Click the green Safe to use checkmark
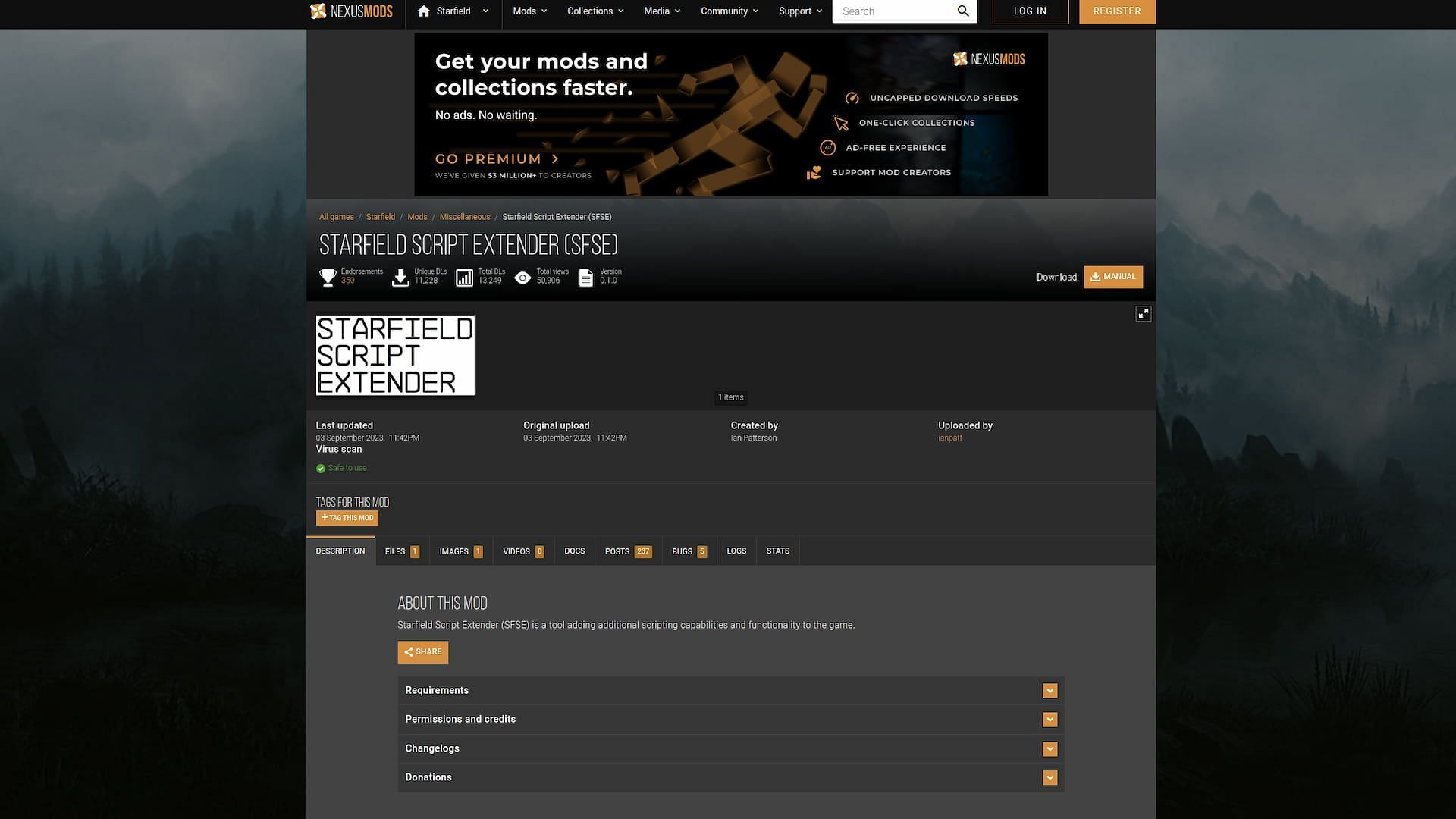Viewport: 1456px width, 819px height. pyautogui.click(x=321, y=469)
